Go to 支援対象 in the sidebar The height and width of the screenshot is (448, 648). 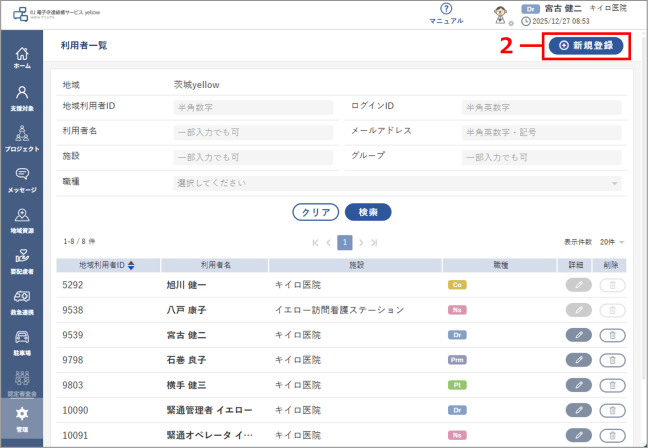click(x=22, y=98)
